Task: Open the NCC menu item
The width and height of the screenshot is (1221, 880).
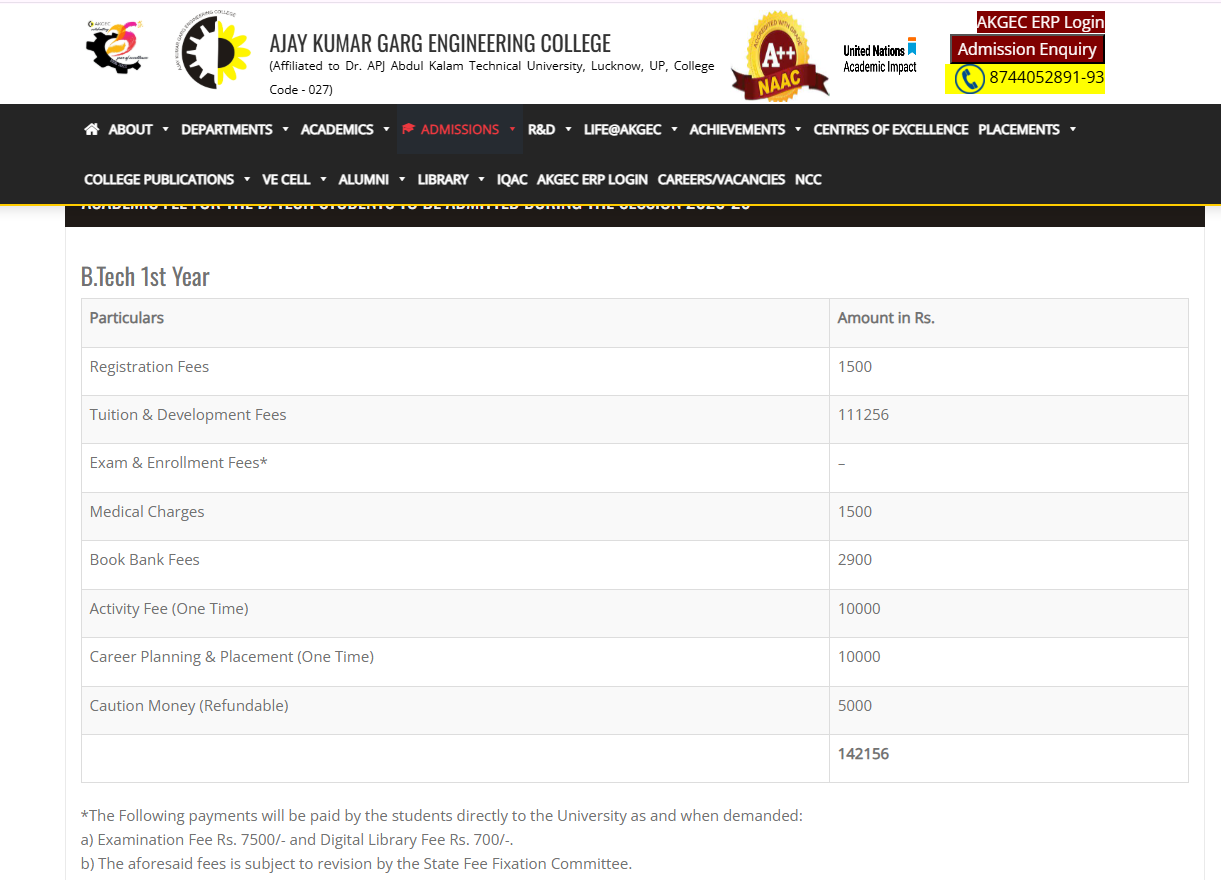Action: 808,179
